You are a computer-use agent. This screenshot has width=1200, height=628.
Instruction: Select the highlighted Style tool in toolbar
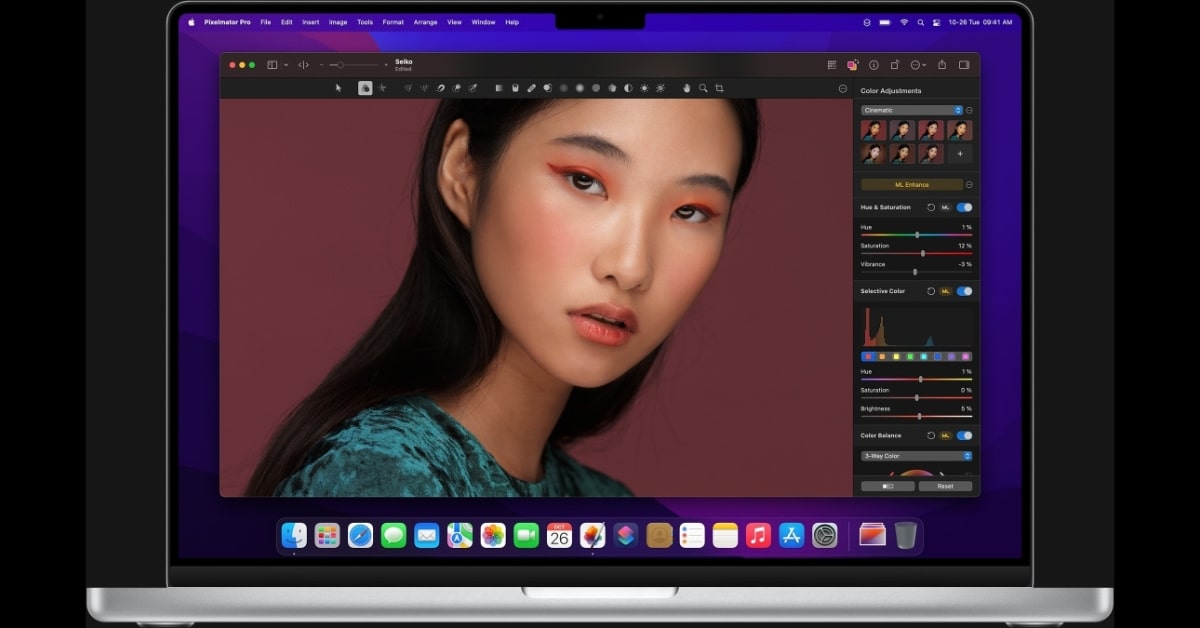point(365,88)
